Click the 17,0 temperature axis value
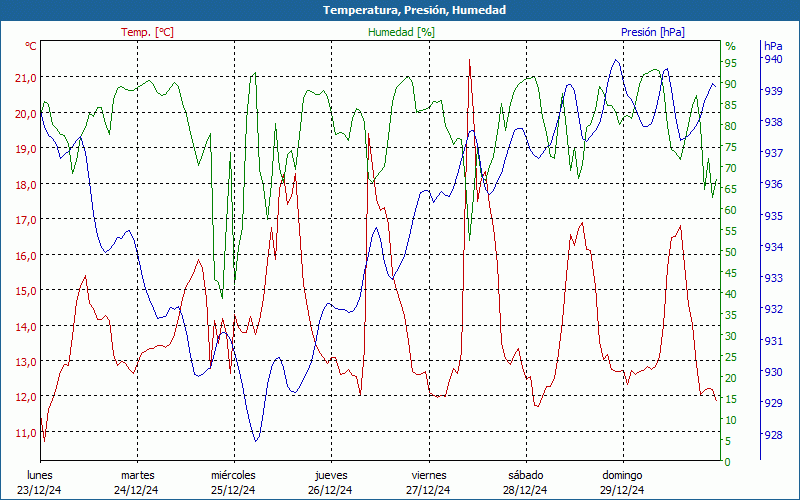 26,220
